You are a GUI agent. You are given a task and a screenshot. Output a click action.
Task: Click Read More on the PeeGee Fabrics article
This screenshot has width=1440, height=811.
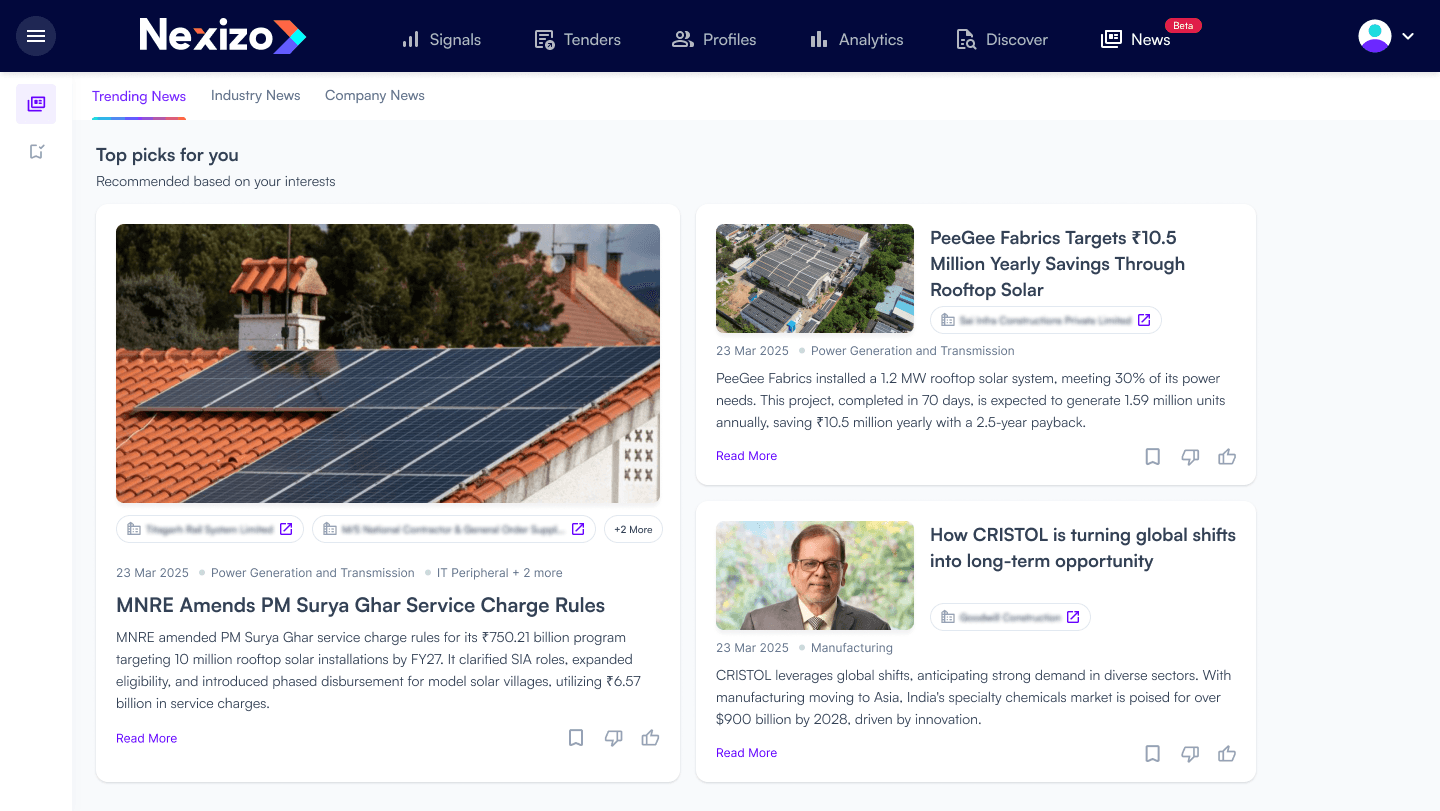coord(746,456)
